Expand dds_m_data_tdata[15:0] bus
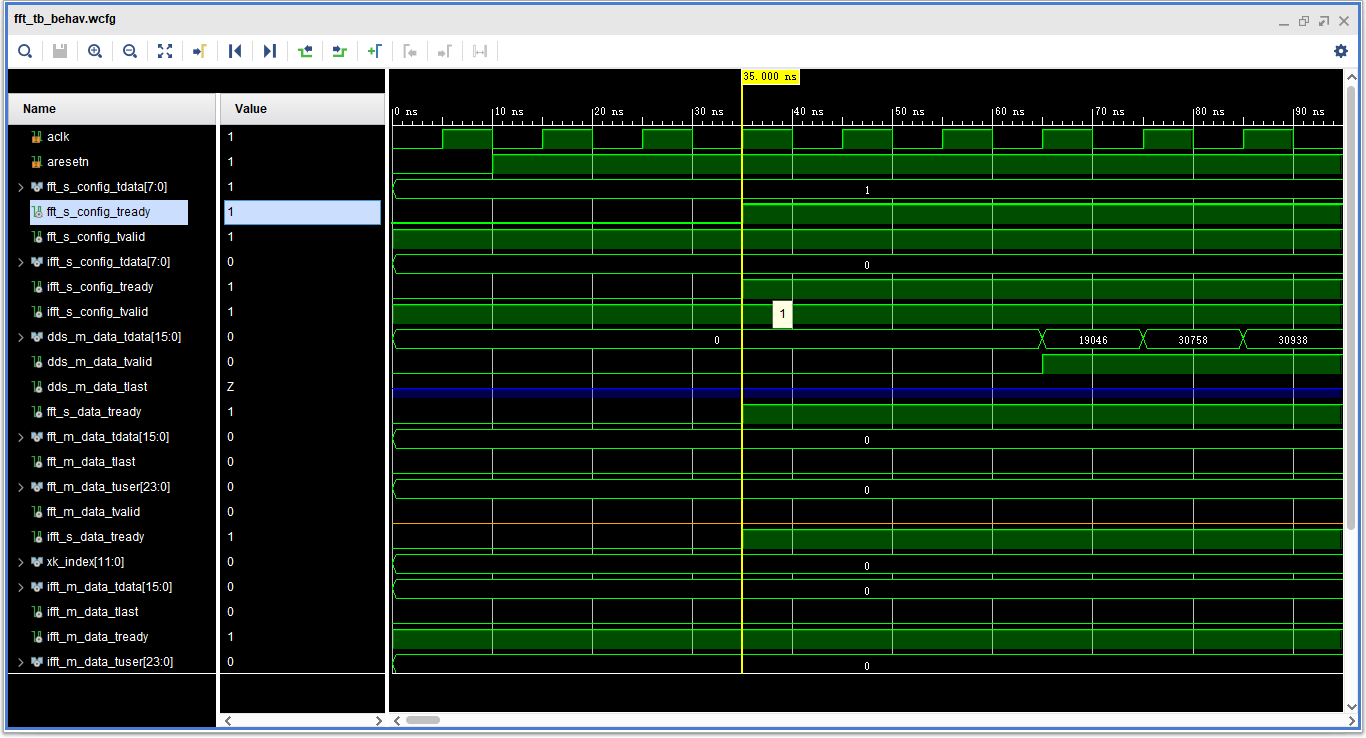Viewport: 1366px width, 738px height. 21,337
